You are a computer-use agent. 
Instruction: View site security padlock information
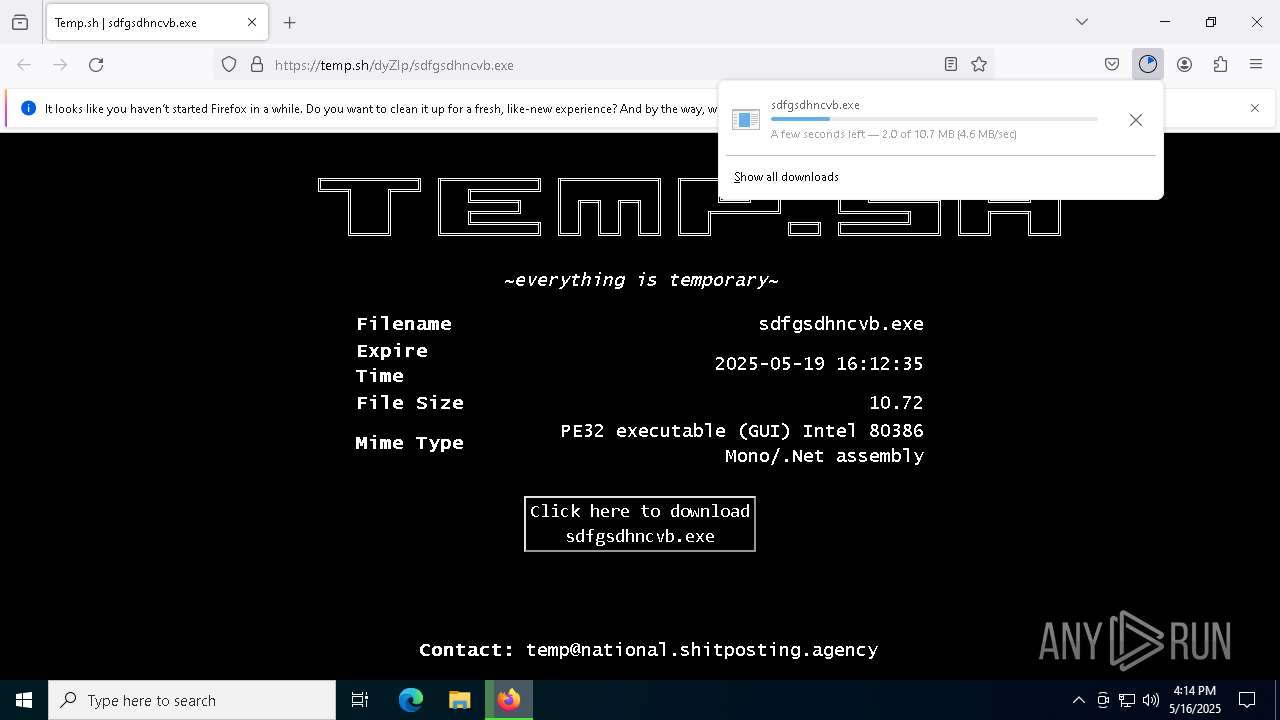257,65
